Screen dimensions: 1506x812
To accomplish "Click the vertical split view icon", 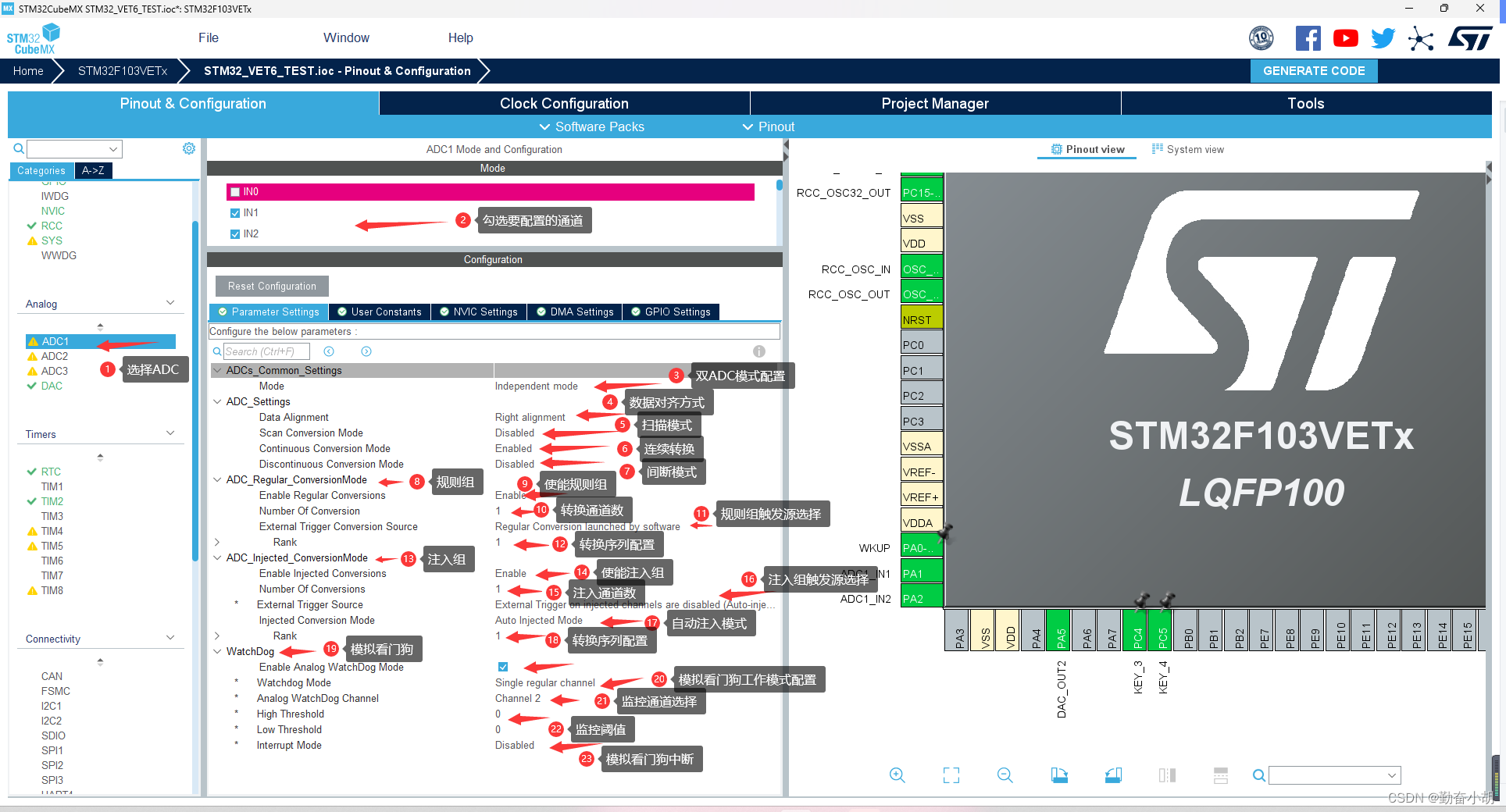I will (x=1167, y=775).
